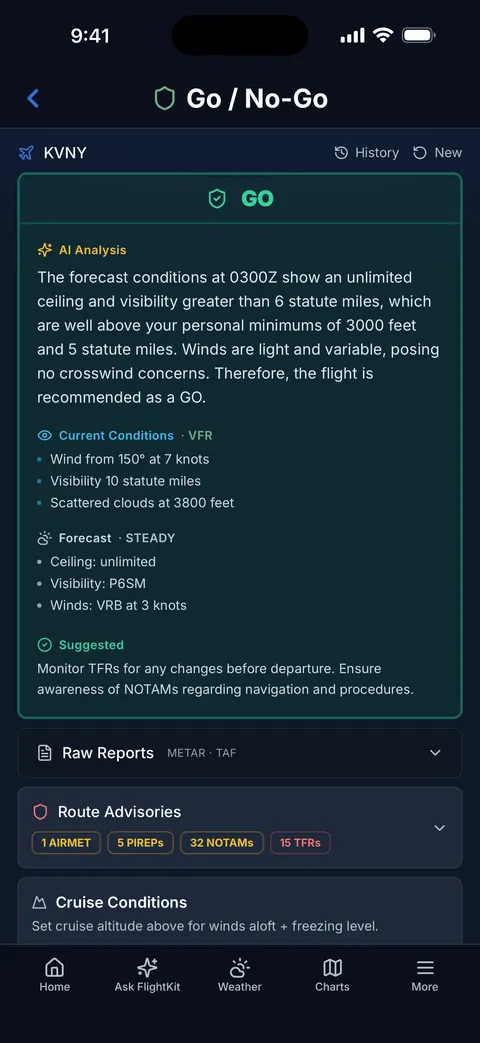Expand the Route Advisories chevron
The width and height of the screenshot is (480, 1043).
439,827
